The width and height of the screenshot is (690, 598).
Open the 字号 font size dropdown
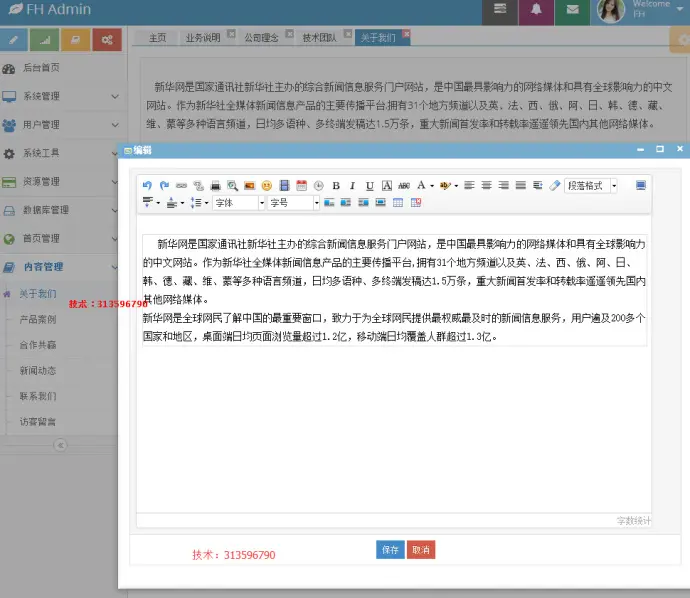point(294,203)
